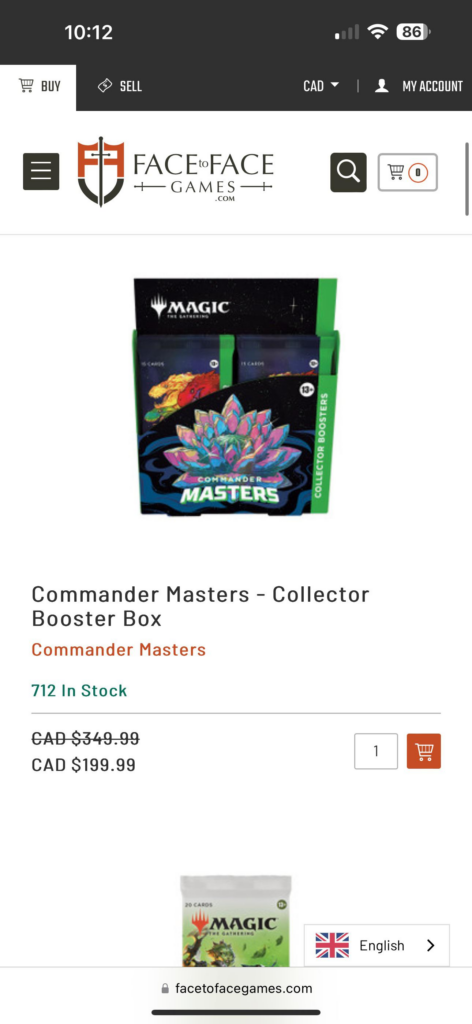Expand the CAD currency dropdown

coord(321,86)
